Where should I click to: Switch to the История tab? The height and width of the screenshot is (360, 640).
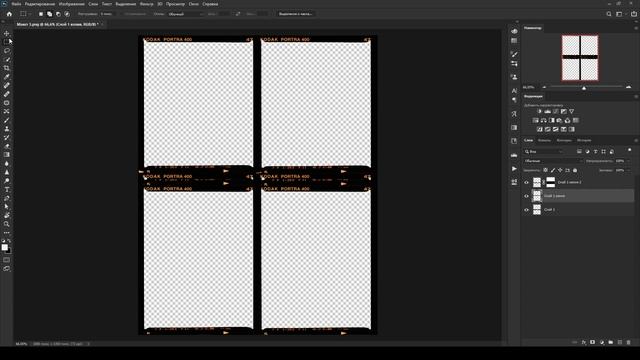[x=584, y=140]
